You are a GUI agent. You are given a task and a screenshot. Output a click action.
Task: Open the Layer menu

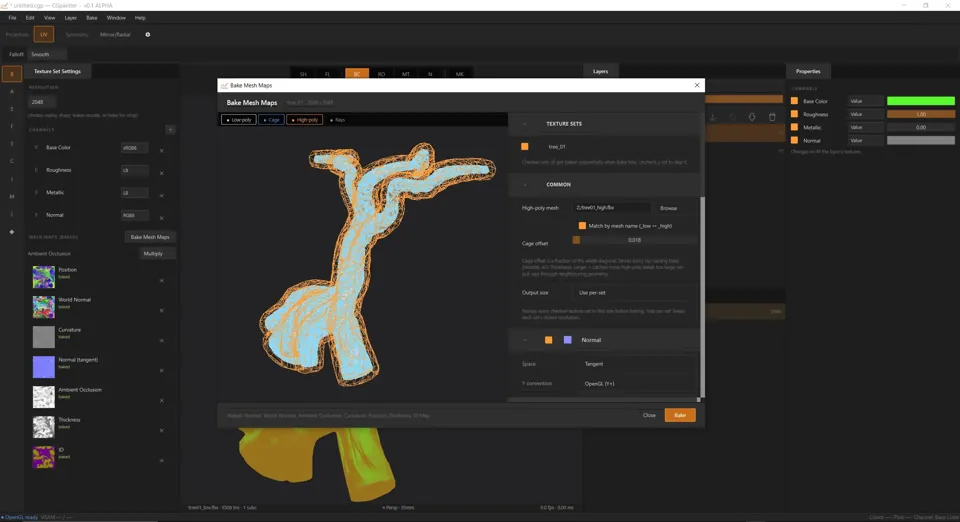[70, 18]
